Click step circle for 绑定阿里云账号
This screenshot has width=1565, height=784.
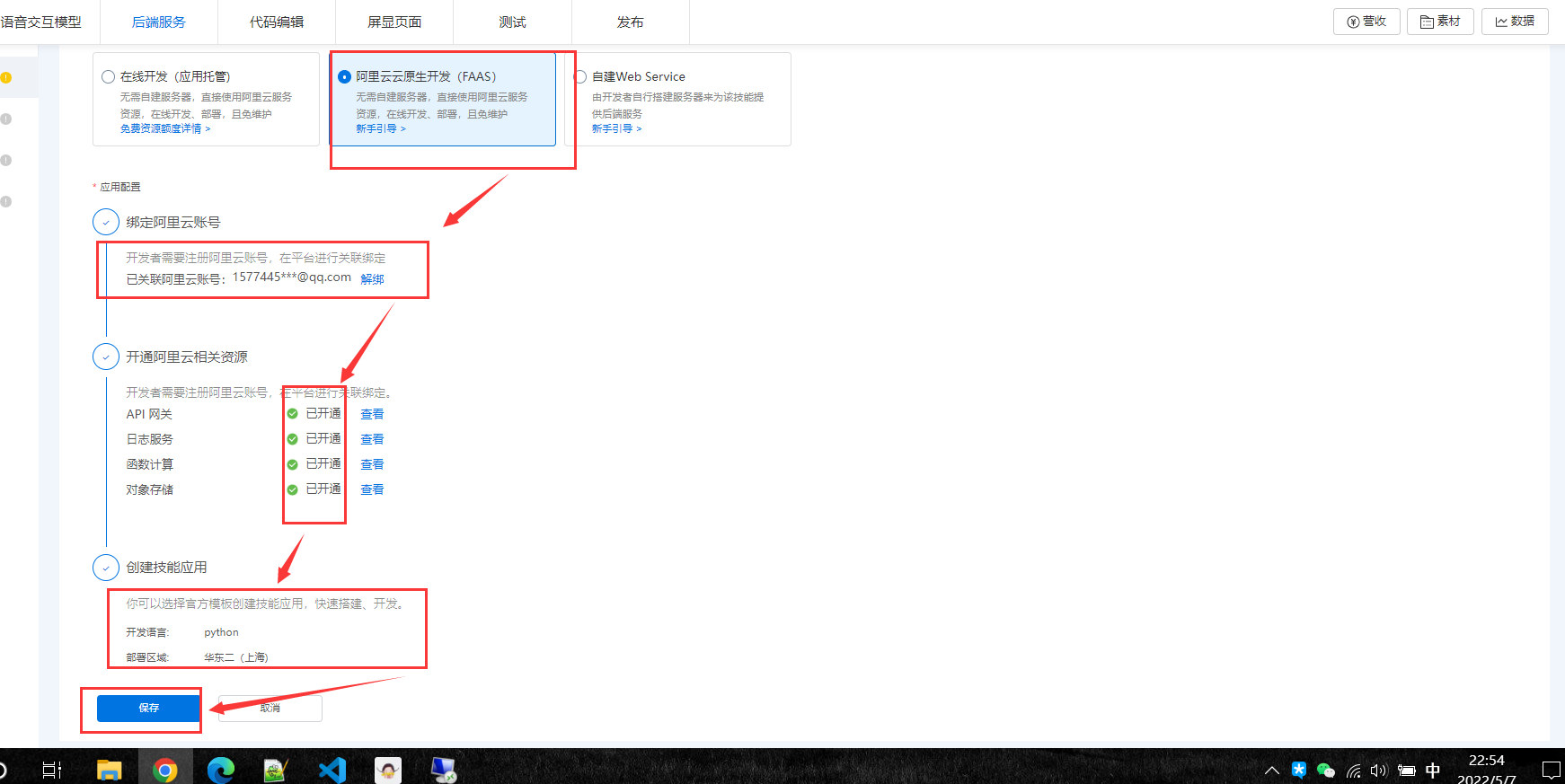(x=106, y=222)
